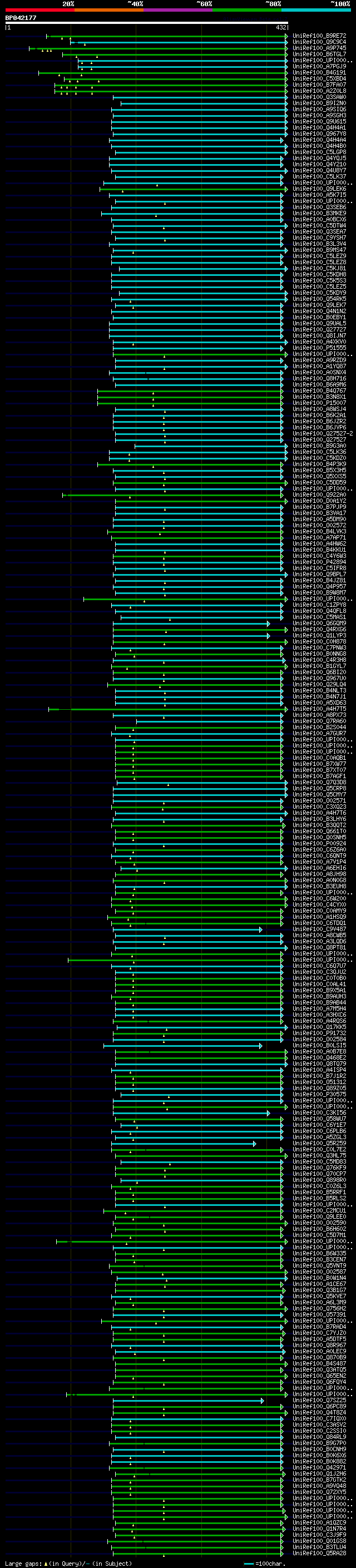Click the white query sequence bar under BP042177
Viewport: 356px width, 1568px height.
pos(147,22)
